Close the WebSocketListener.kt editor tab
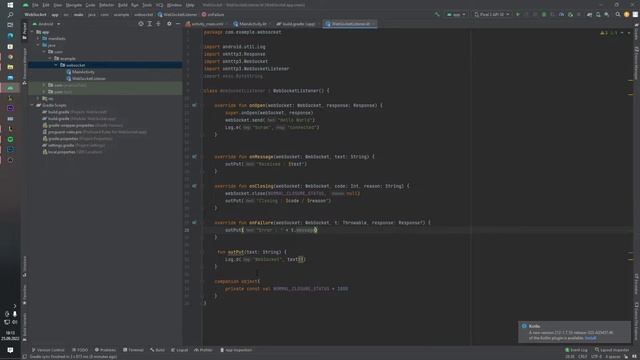Screen dimensions: 640x360 (x=373, y=24)
